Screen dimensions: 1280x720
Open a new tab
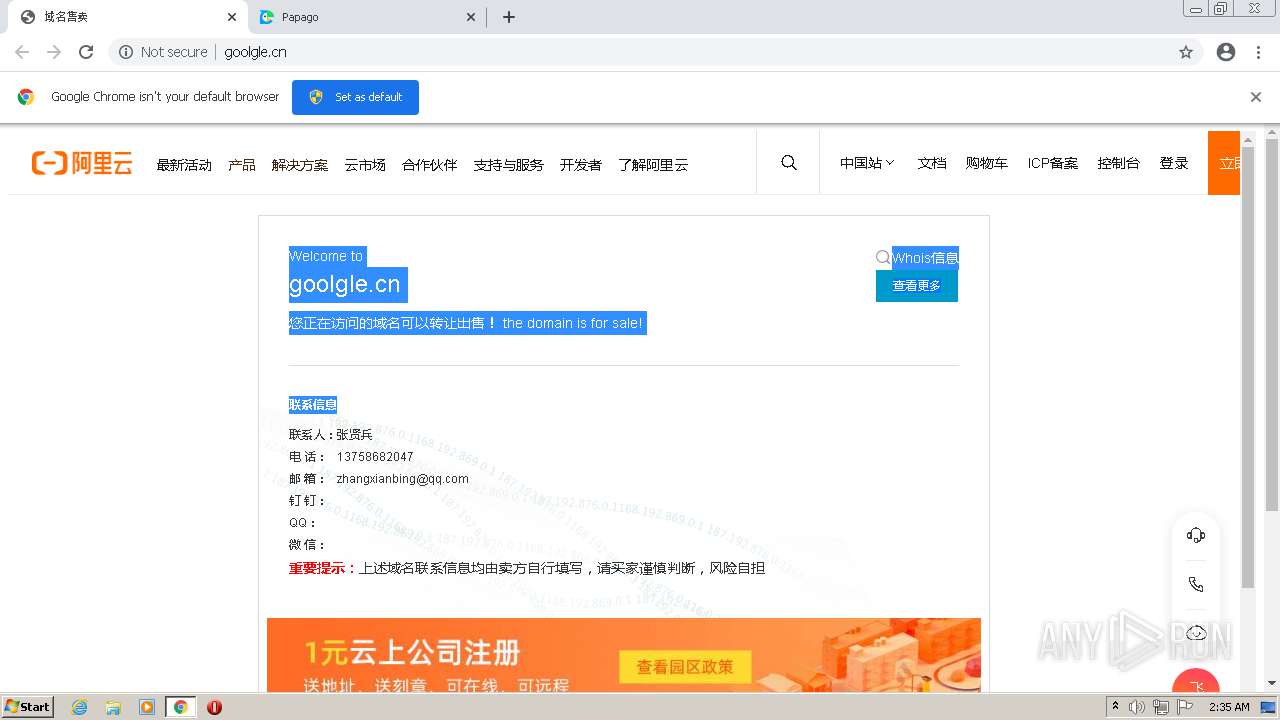pos(509,17)
